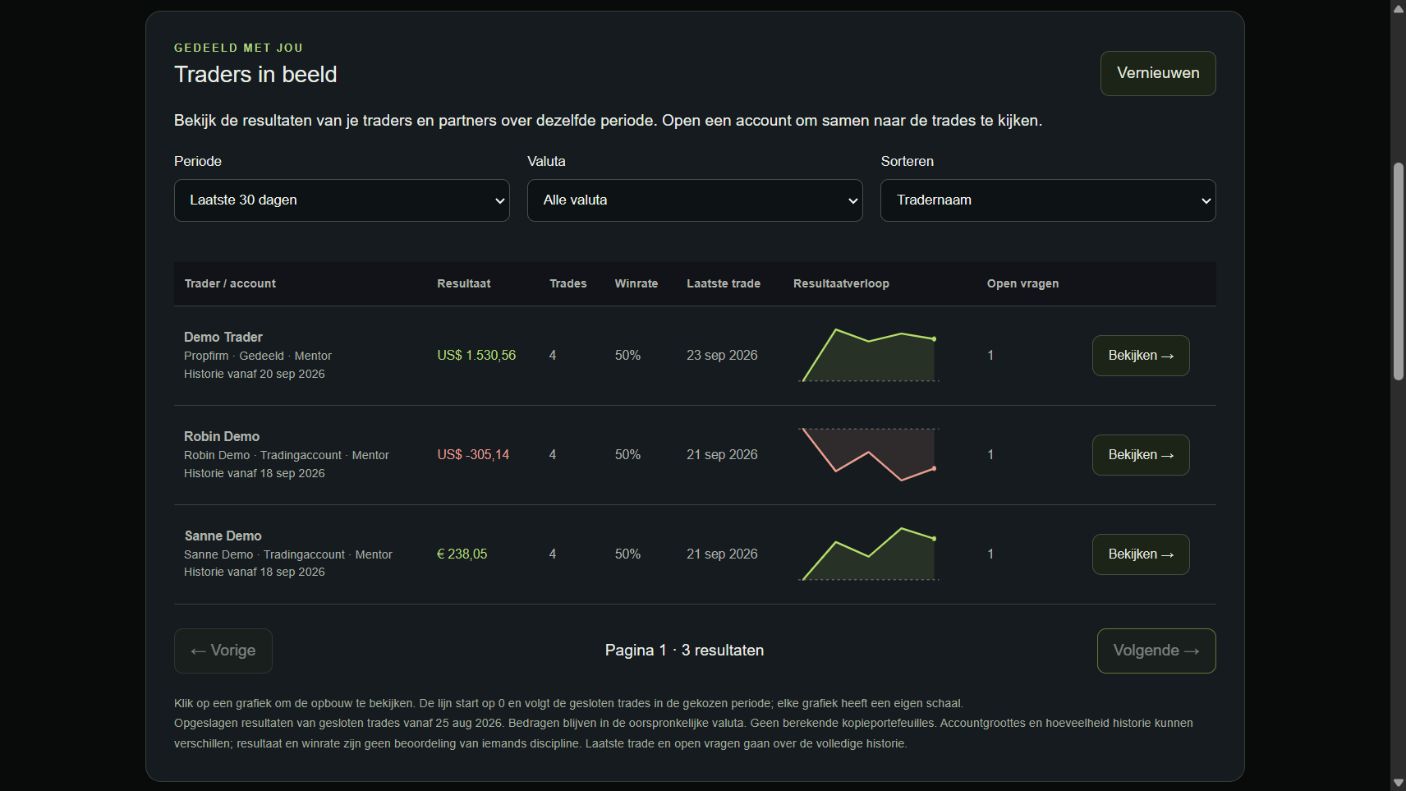
Task: Click the vertical scrollbar thumb
Action: pyautogui.click(x=1398, y=271)
